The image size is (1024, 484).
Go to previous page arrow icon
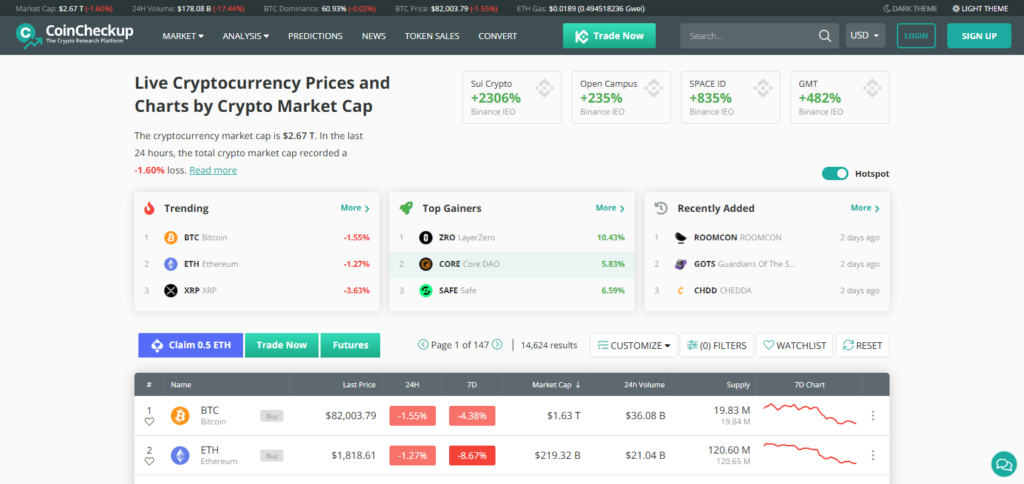click(x=423, y=345)
